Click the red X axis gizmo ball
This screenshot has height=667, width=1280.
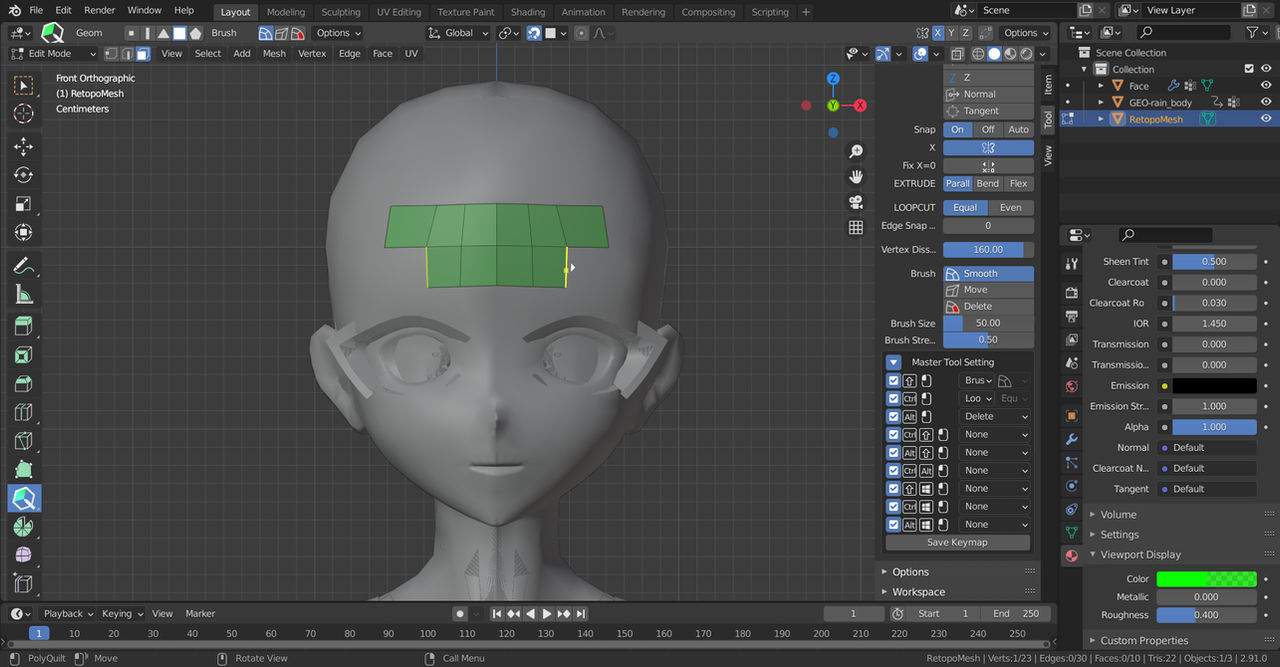click(860, 105)
